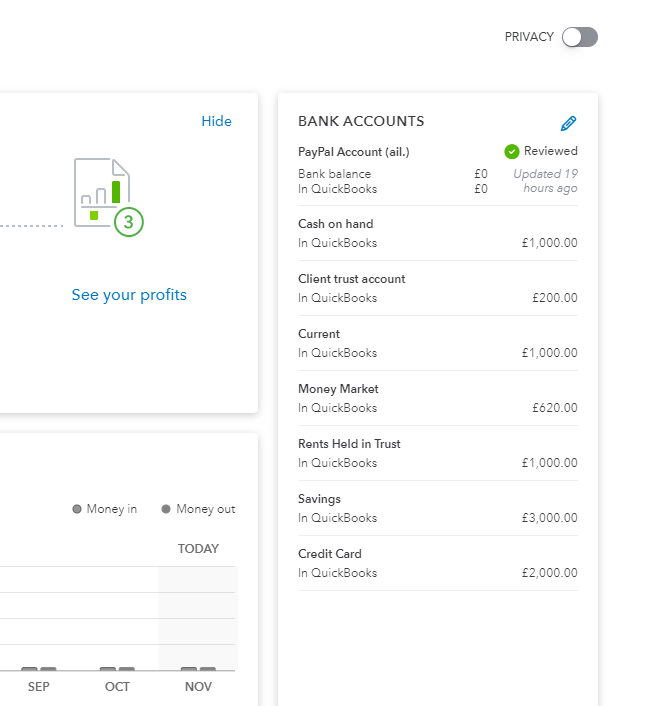Click Updated 19 hours ago text

click(x=546, y=181)
